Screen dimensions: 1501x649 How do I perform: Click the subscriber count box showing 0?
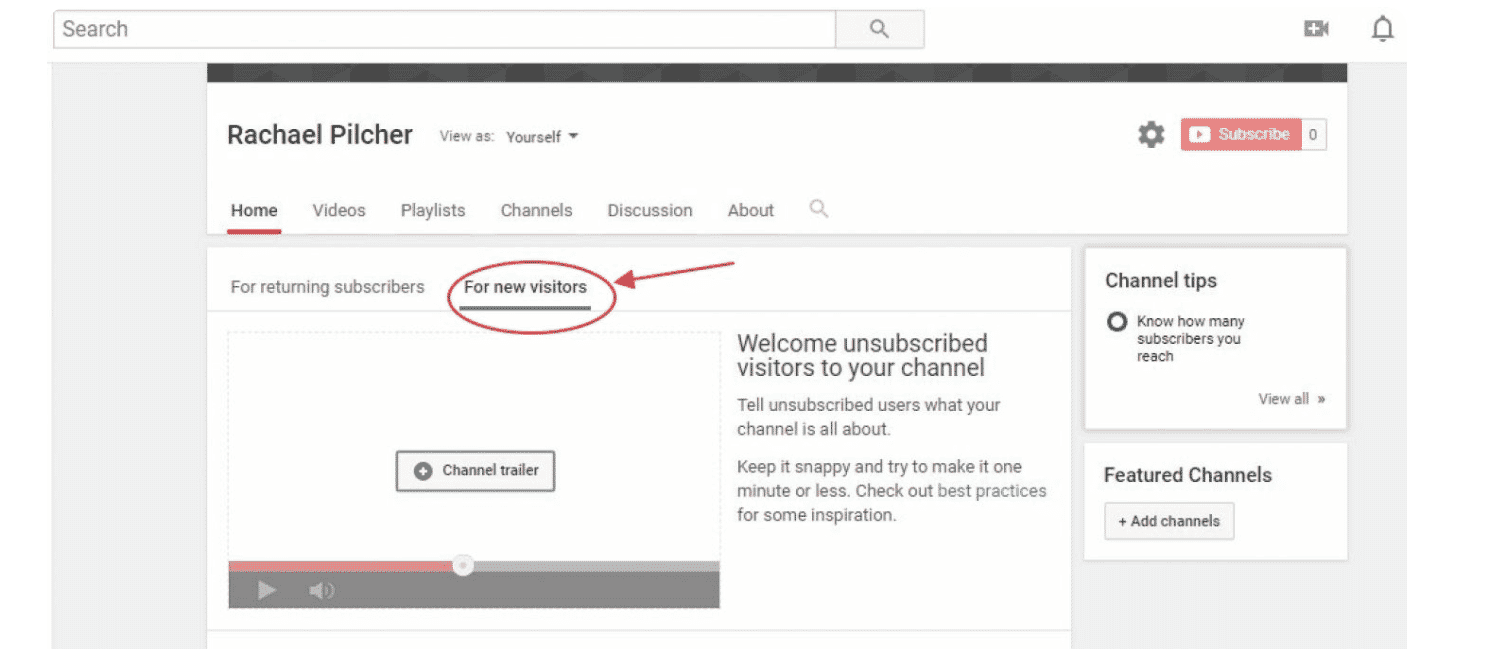(x=1313, y=134)
